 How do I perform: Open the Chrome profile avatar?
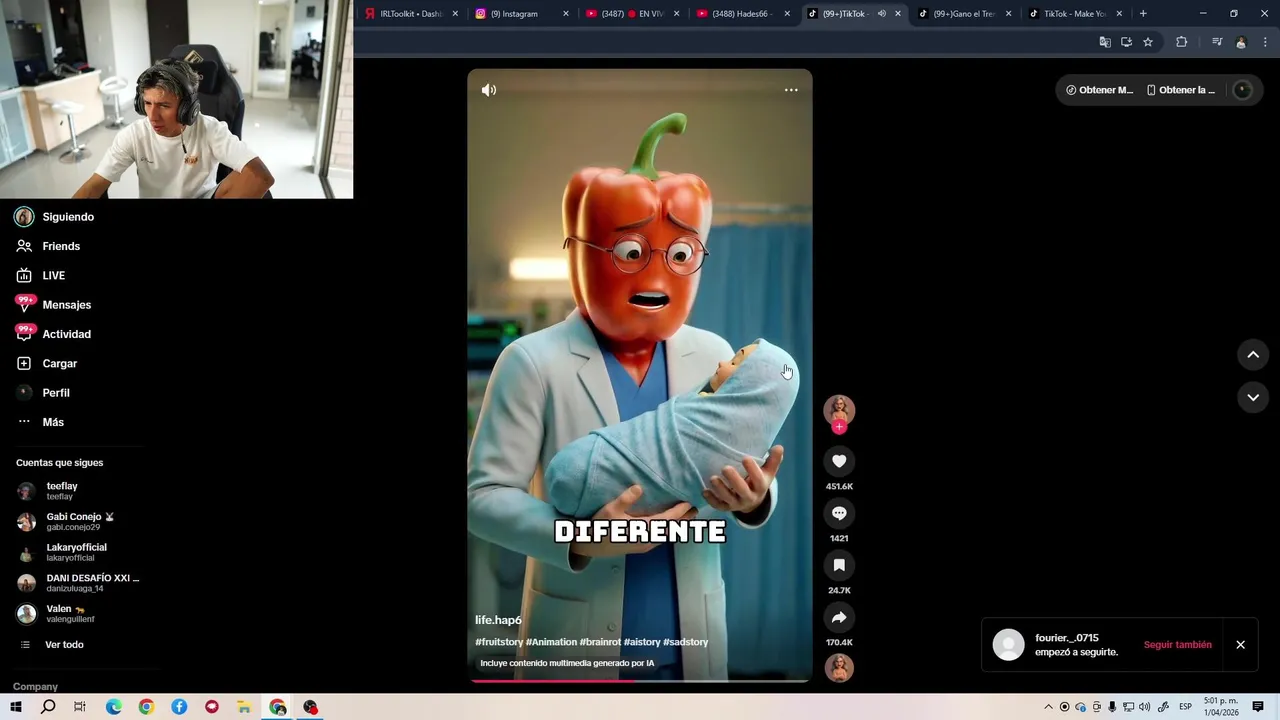click(x=1241, y=42)
